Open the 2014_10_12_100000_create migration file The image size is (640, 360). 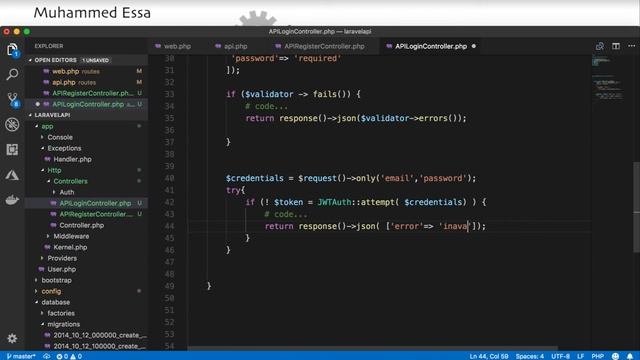[x=87, y=346]
